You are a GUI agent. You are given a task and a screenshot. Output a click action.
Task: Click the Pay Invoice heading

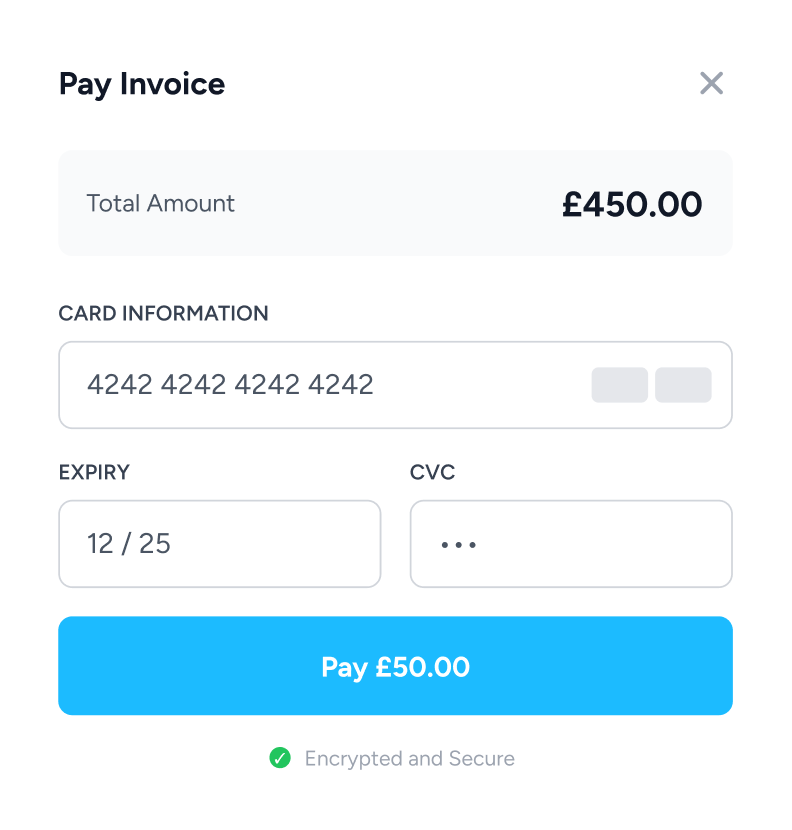tap(143, 84)
